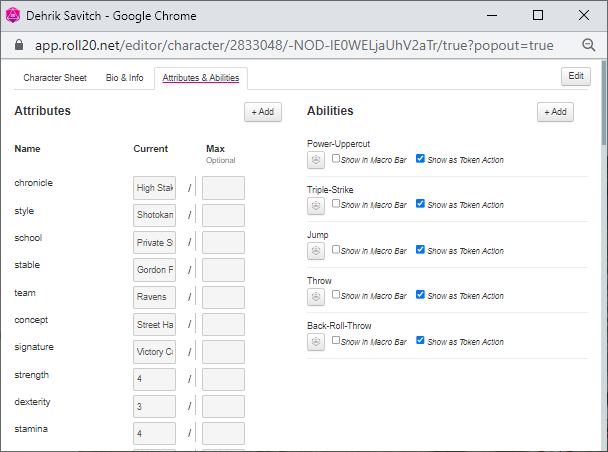This screenshot has height=452, width=608.
Task: Click the strength current value field
Action: coord(154,380)
